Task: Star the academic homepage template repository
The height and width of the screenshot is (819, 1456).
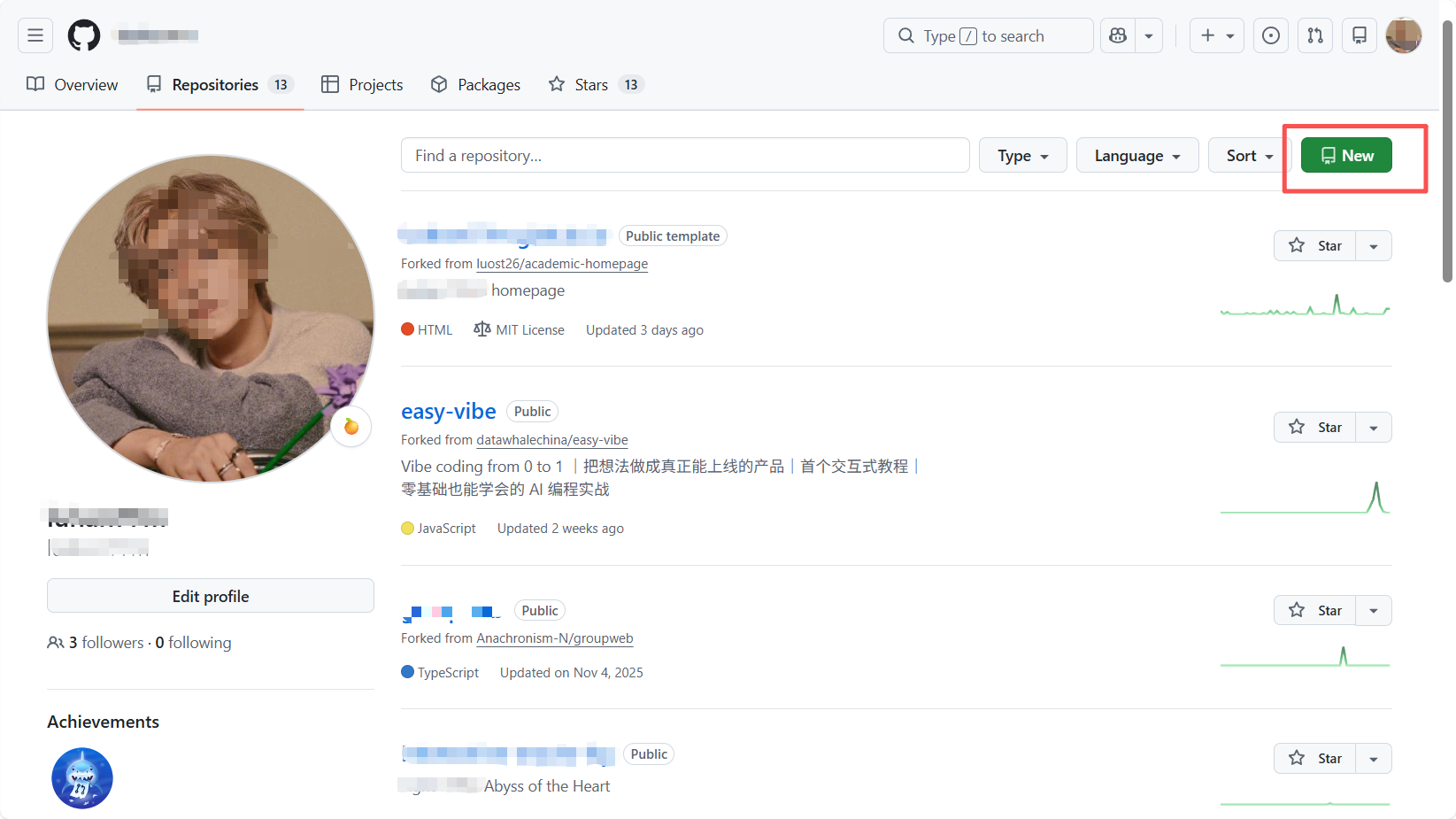Action: (1315, 246)
